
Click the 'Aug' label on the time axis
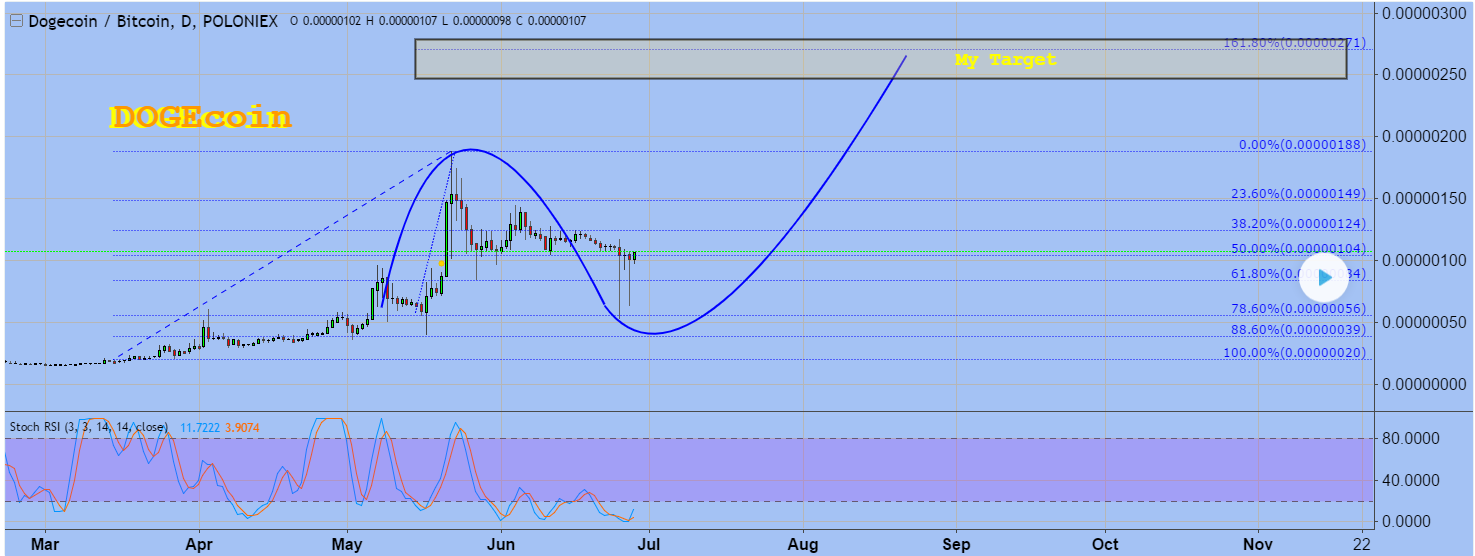(x=803, y=544)
